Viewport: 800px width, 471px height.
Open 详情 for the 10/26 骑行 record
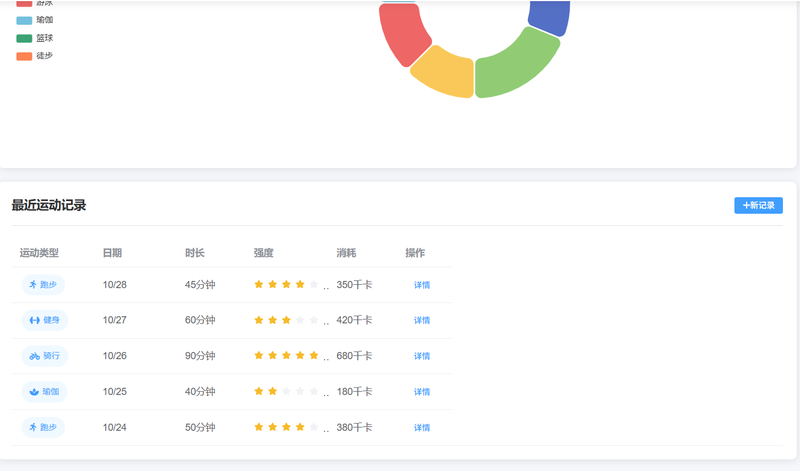tap(421, 356)
